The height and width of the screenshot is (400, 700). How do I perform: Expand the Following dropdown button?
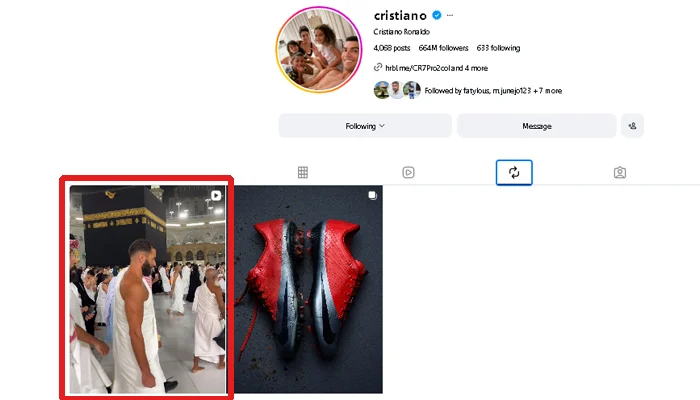click(365, 126)
